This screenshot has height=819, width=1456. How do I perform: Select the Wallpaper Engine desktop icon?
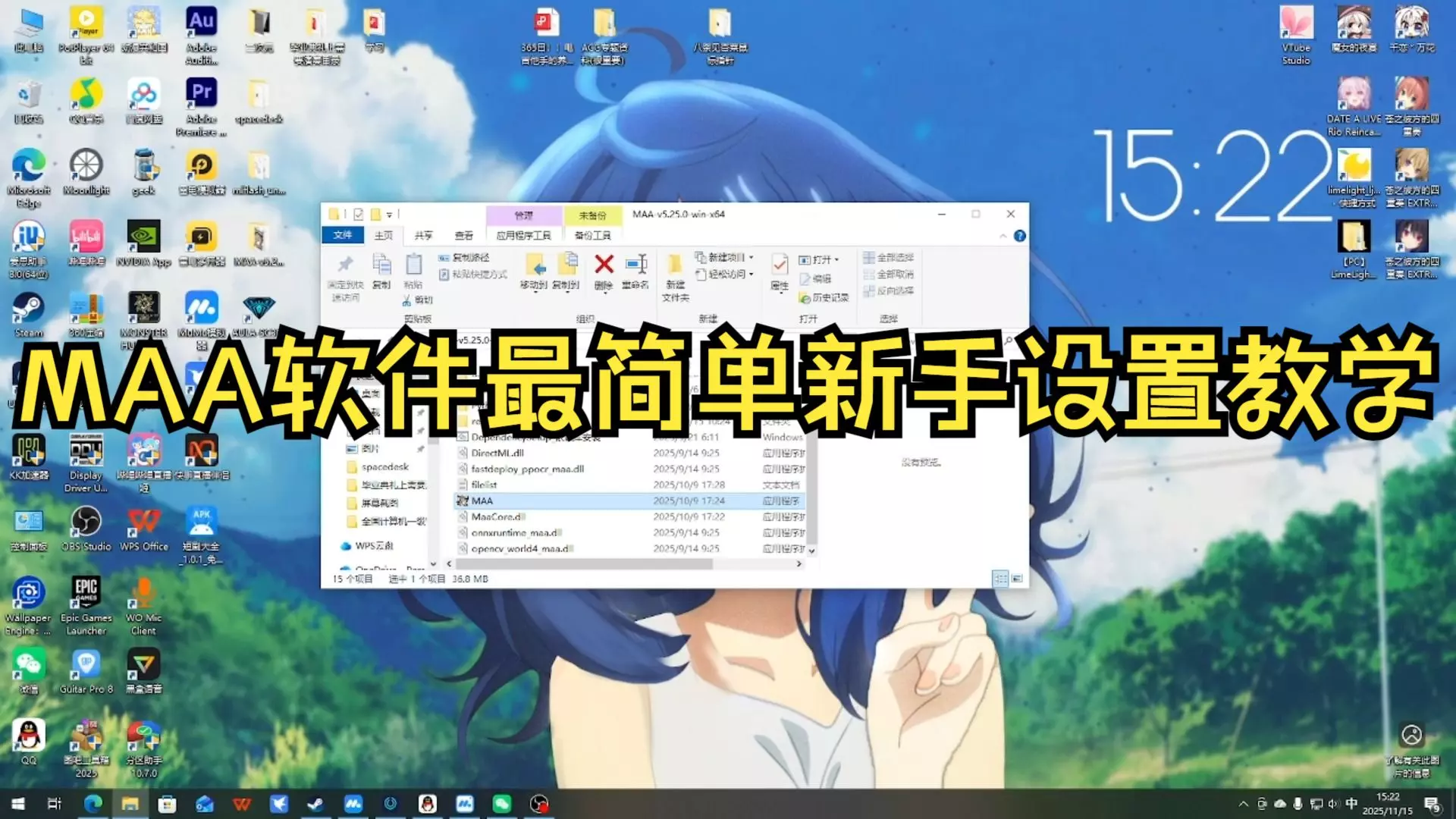[x=29, y=606]
